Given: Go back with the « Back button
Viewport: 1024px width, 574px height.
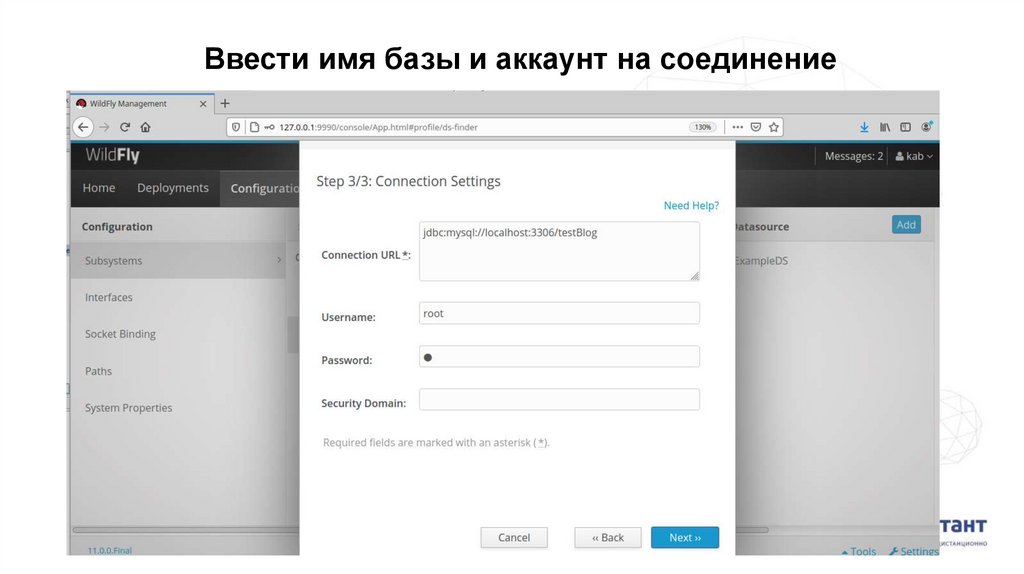Looking at the screenshot, I should (x=607, y=537).
